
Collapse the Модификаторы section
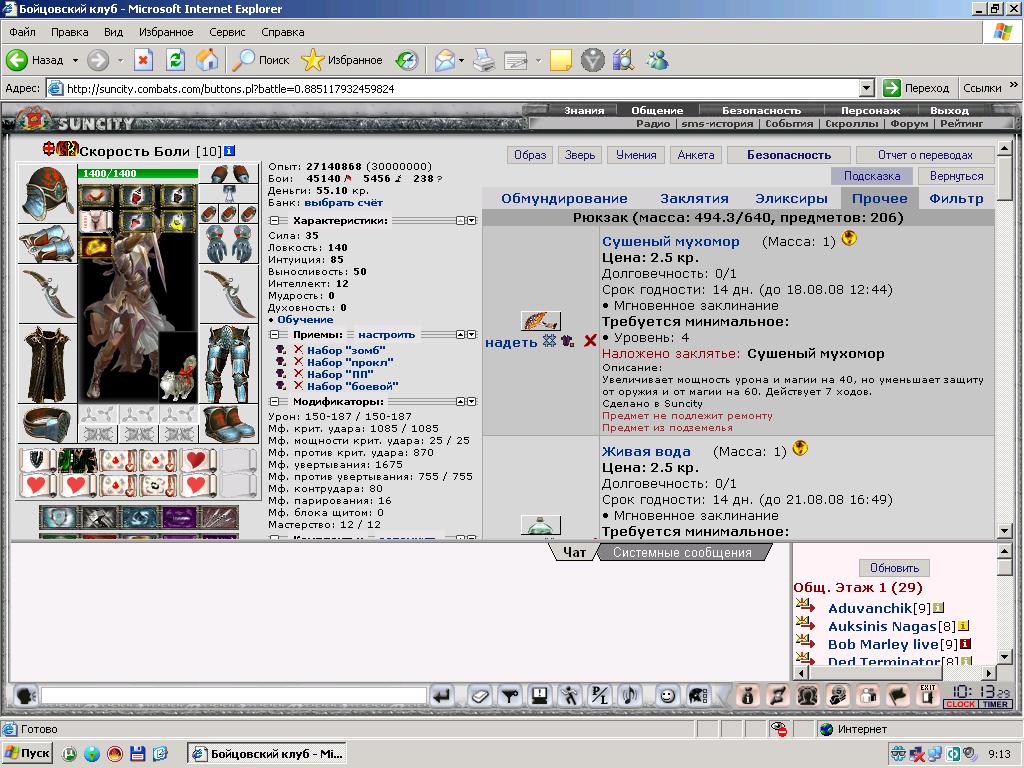[x=274, y=402]
